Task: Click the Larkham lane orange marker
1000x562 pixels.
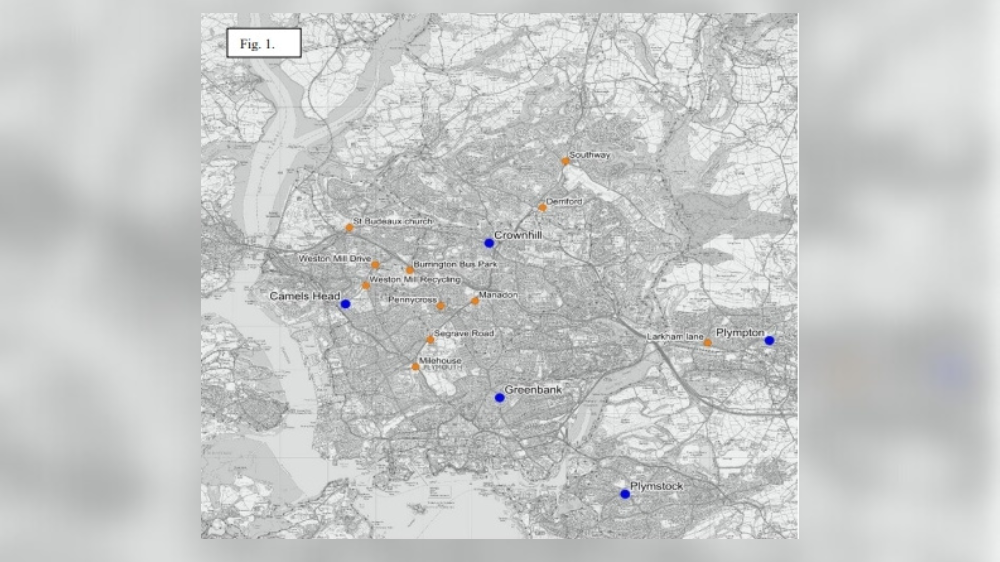Action: [x=707, y=343]
